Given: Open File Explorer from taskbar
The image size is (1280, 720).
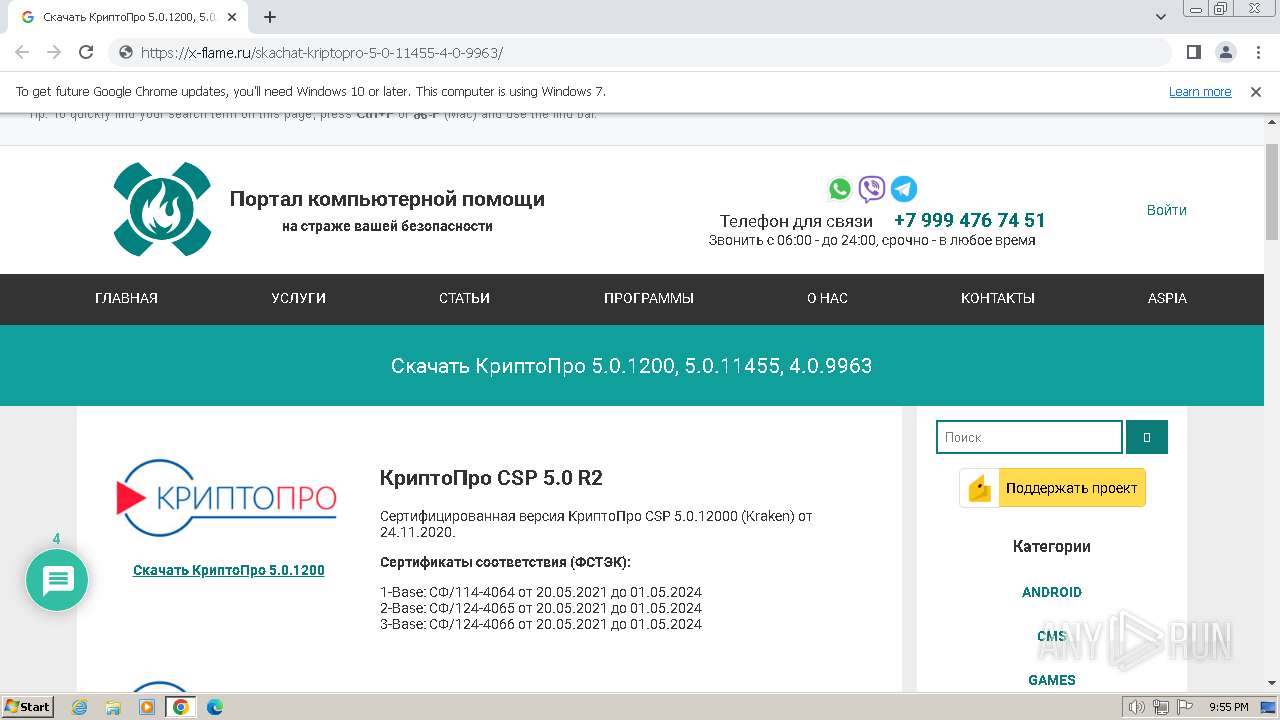Looking at the screenshot, I should 113,707.
